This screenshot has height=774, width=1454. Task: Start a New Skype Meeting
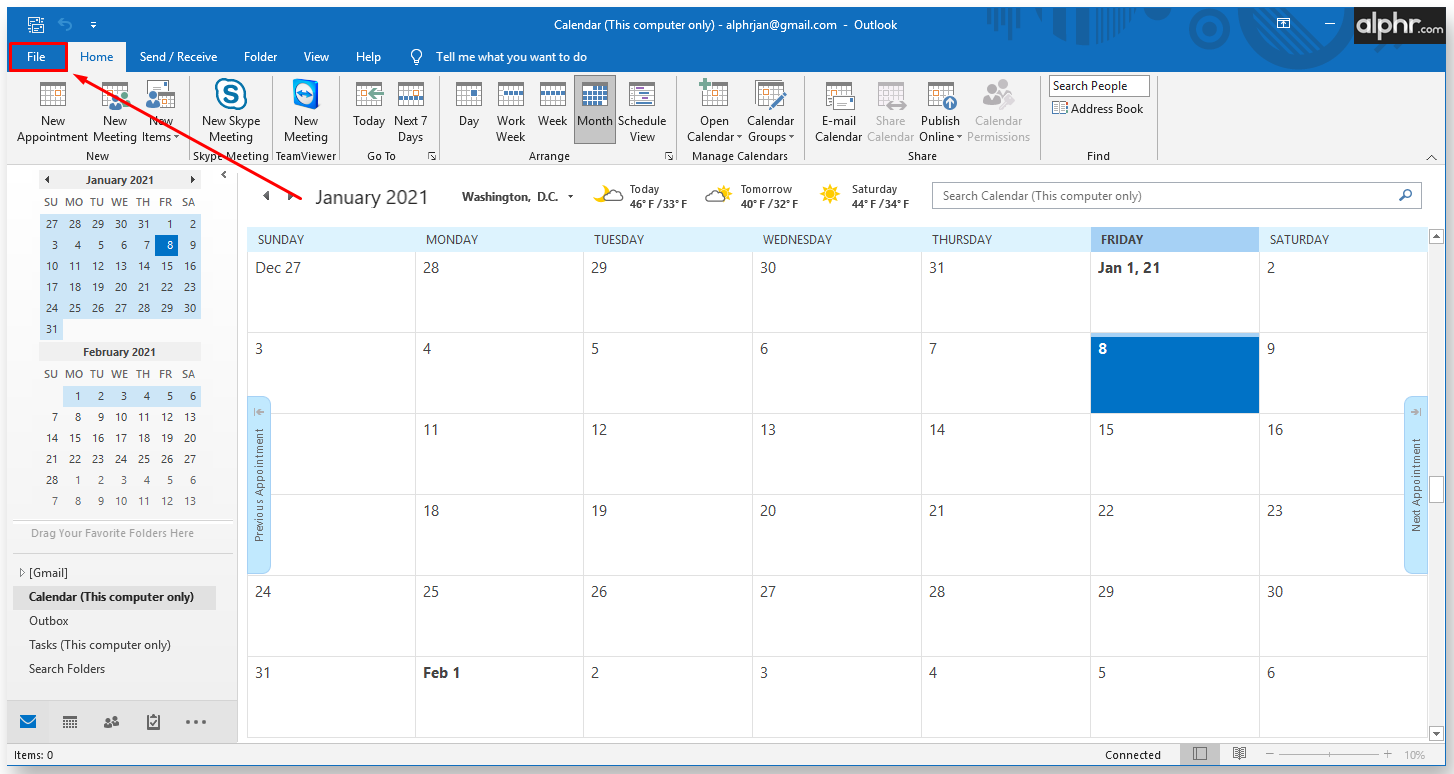coord(231,111)
